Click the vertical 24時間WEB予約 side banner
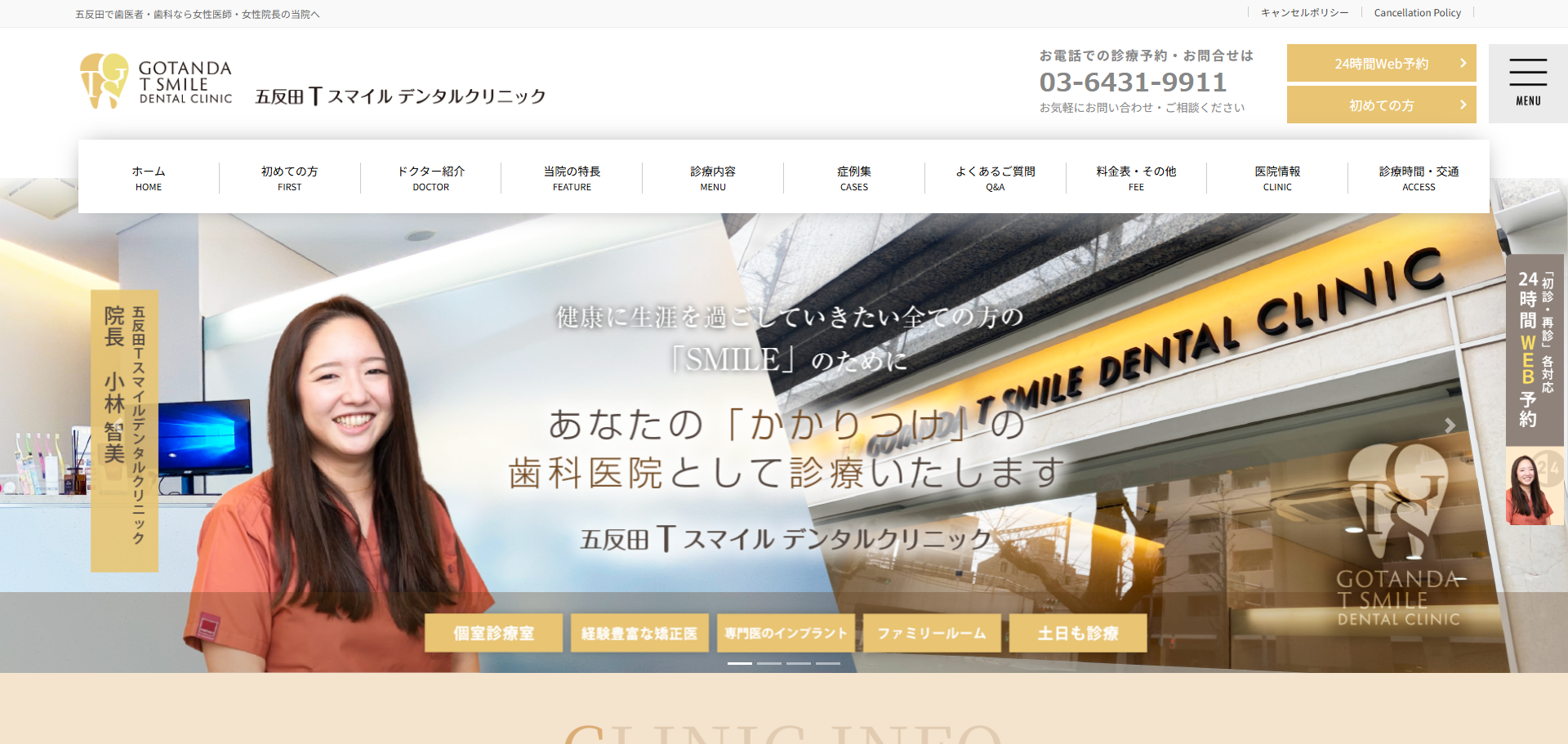 (1535, 350)
